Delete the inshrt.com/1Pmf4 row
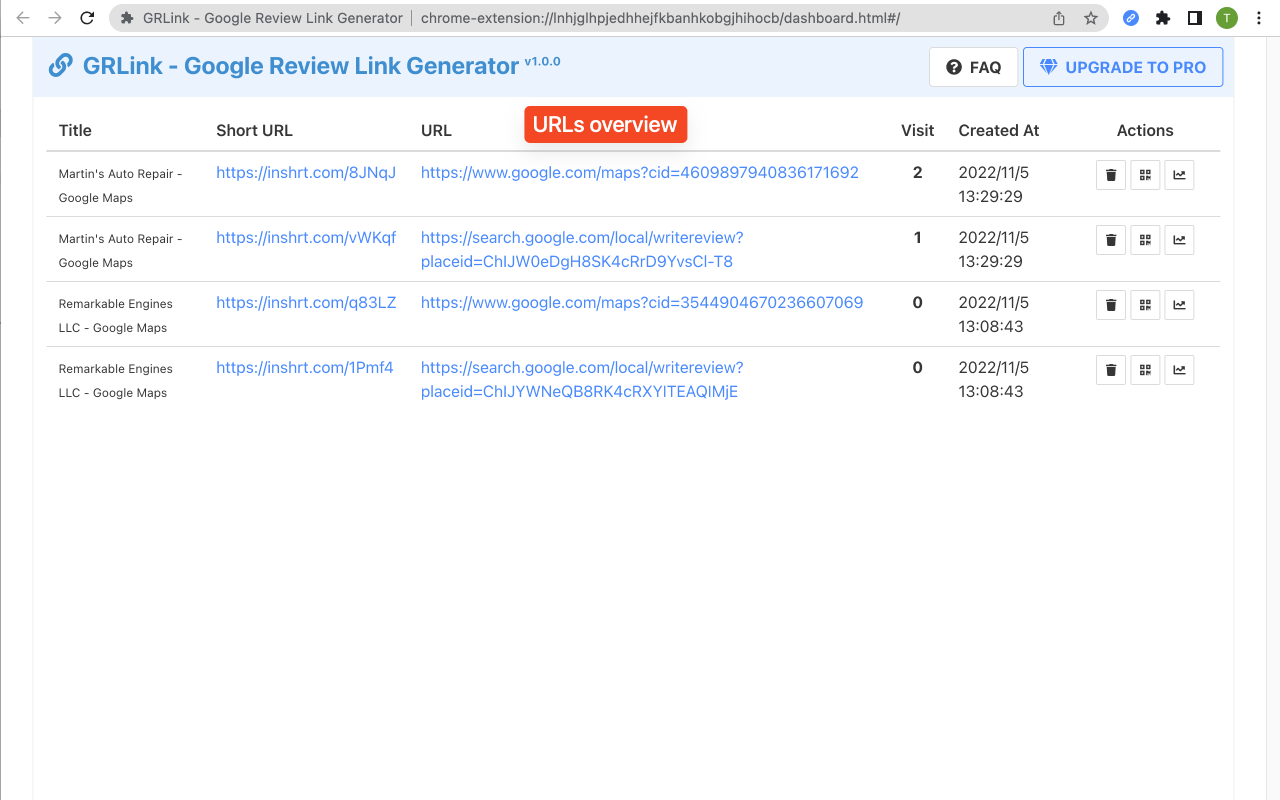 (1111, 370)
